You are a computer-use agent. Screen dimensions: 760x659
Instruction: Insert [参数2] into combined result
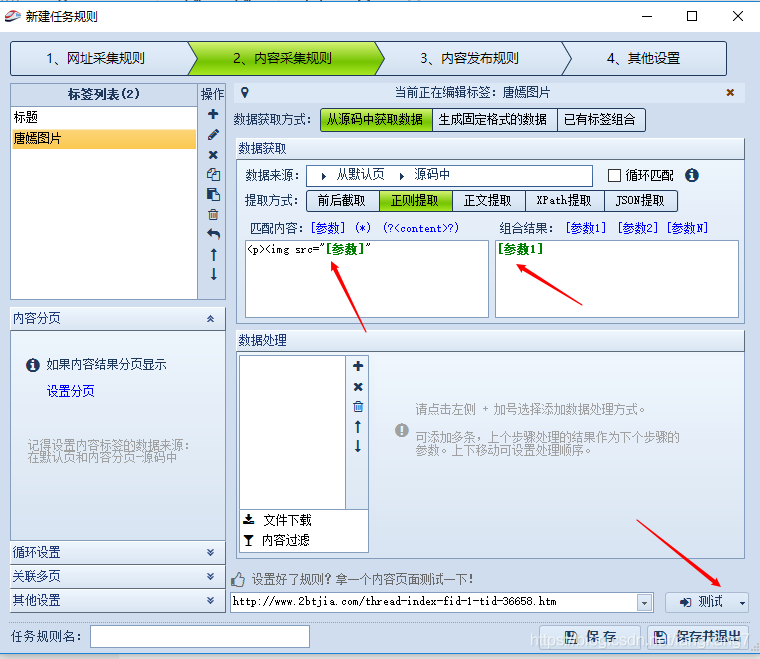point(638,228)
